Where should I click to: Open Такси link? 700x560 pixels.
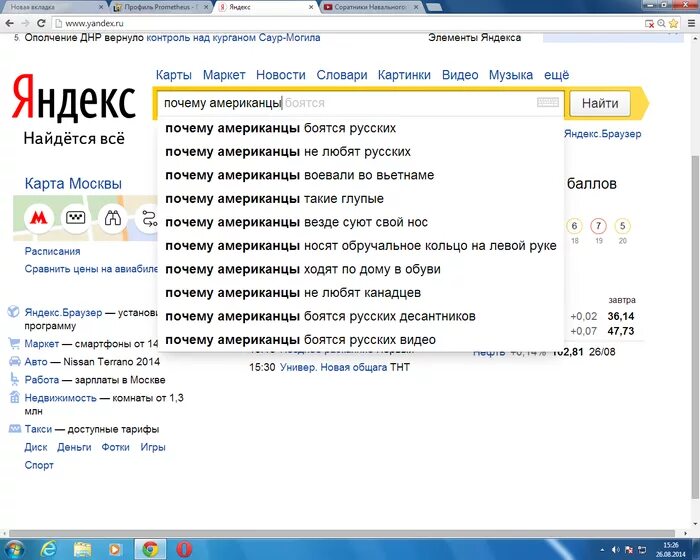click(38, 429)
